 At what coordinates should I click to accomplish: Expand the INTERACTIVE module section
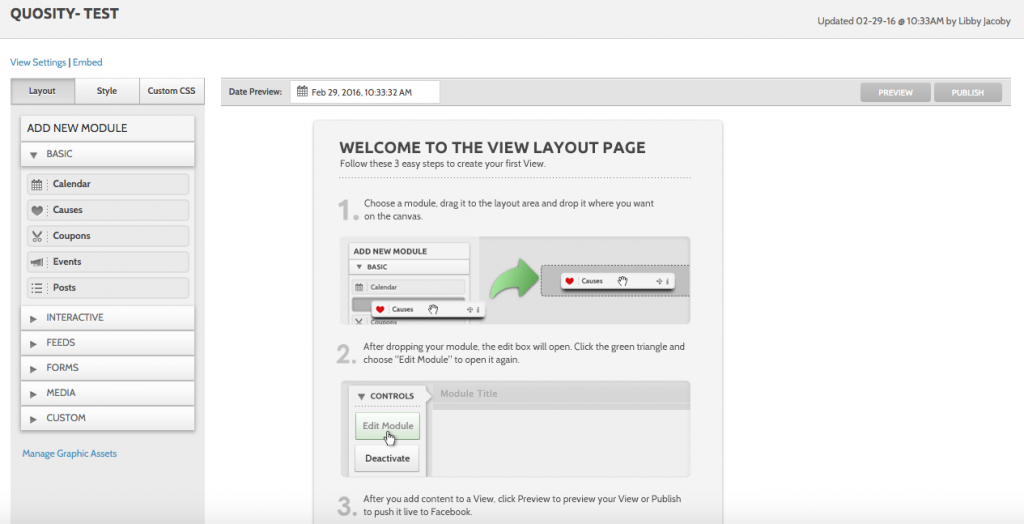point(108,318)
